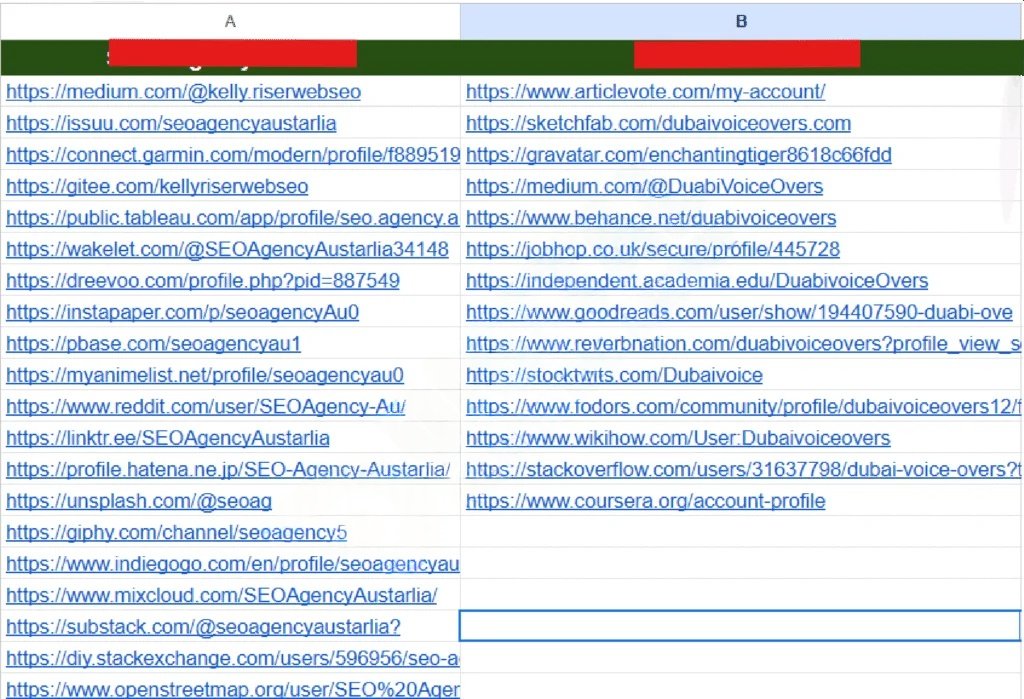Open the goodreads.com user link

739,312
